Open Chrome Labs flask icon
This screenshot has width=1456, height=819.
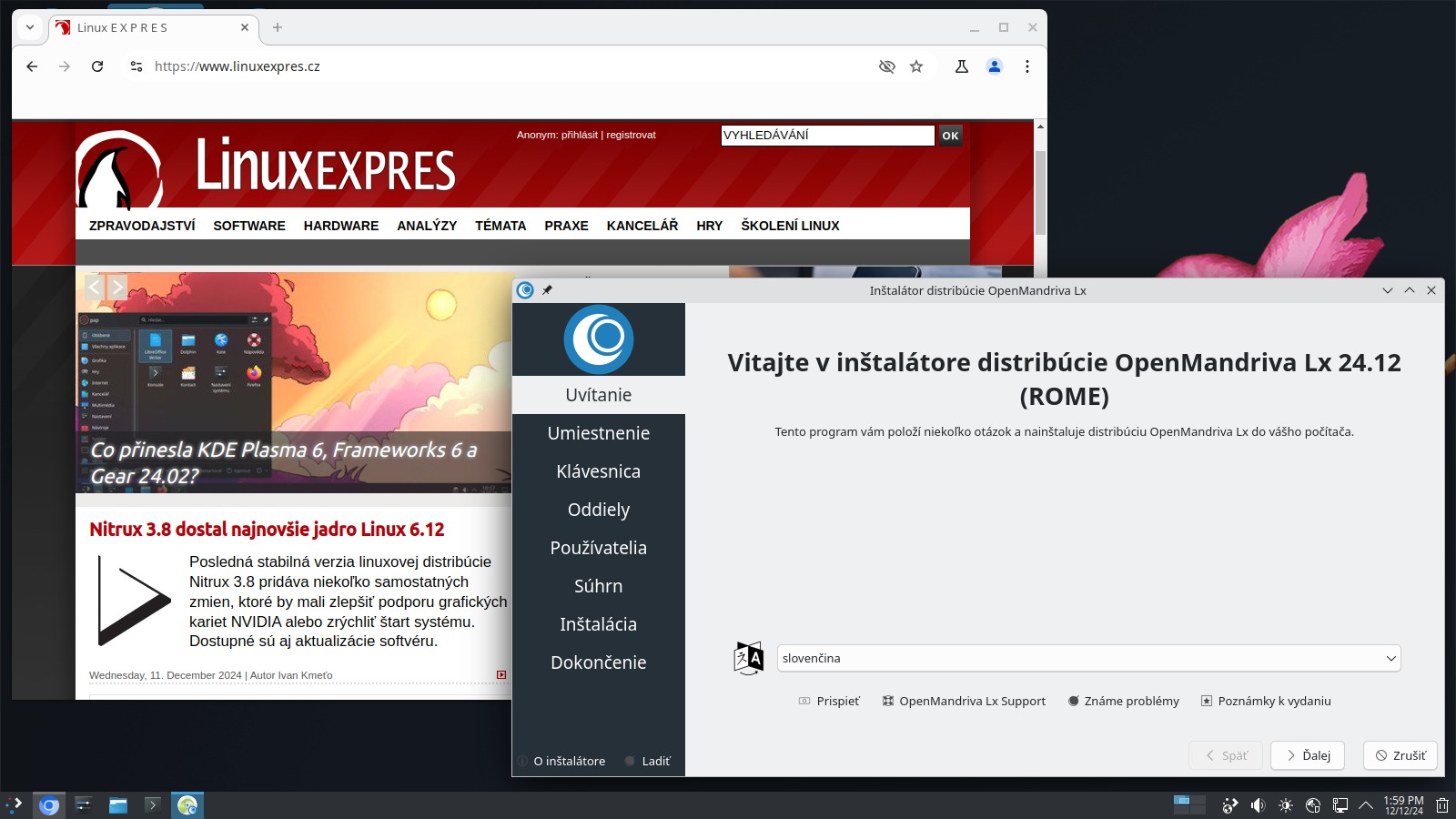[962, 66]
